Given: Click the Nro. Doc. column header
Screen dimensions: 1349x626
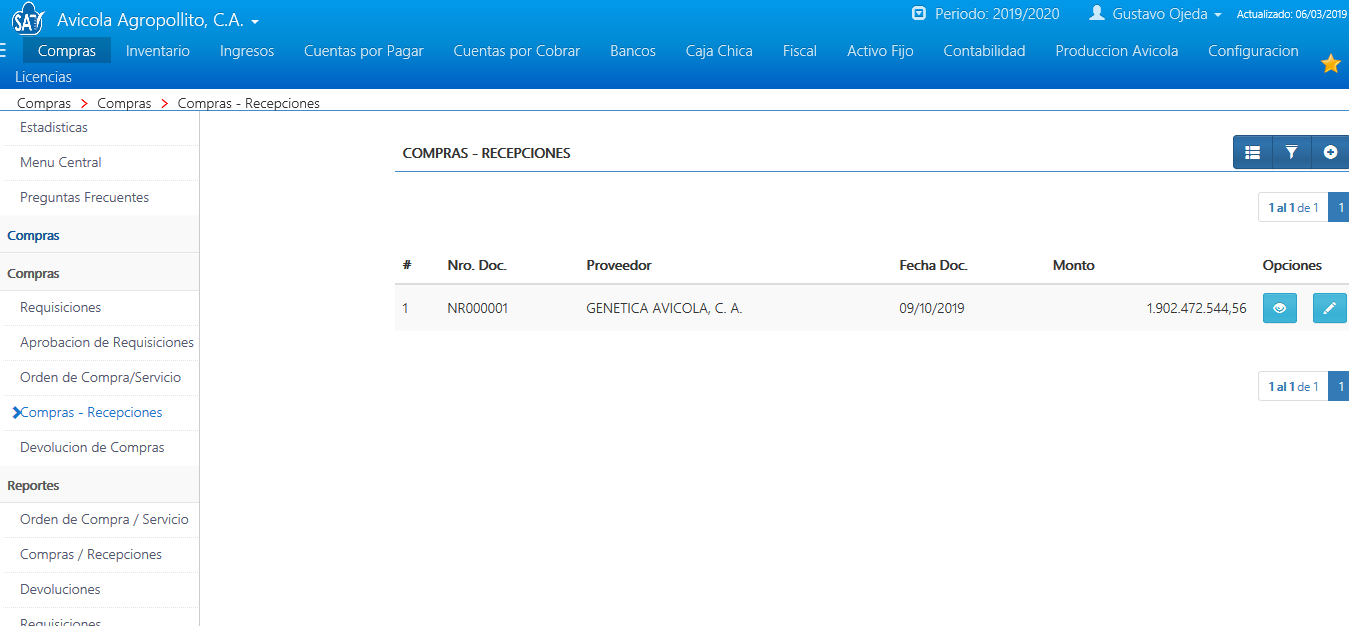Looking at the screenshot, I should click(x=477, y=265).
